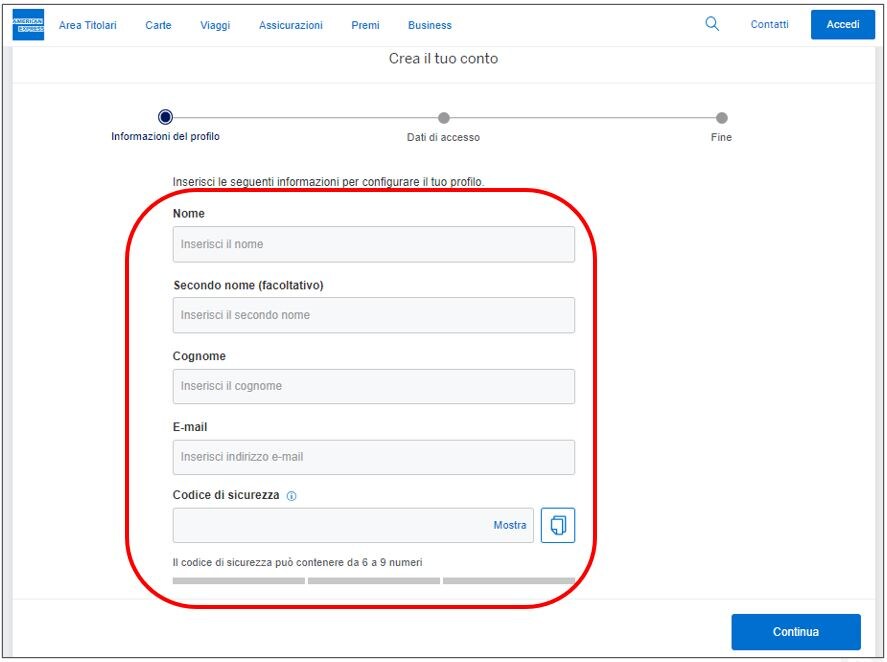Open the Carte menu

coord(158,25)
